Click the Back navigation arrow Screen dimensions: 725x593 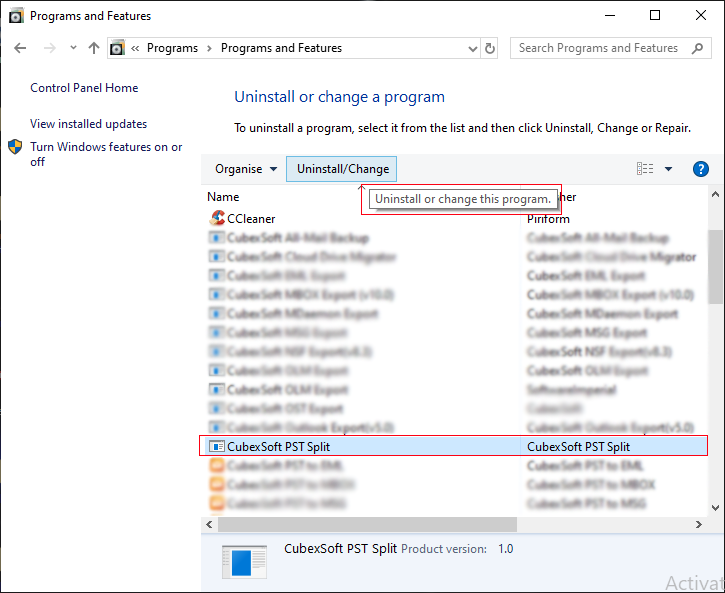coord(20,48)
